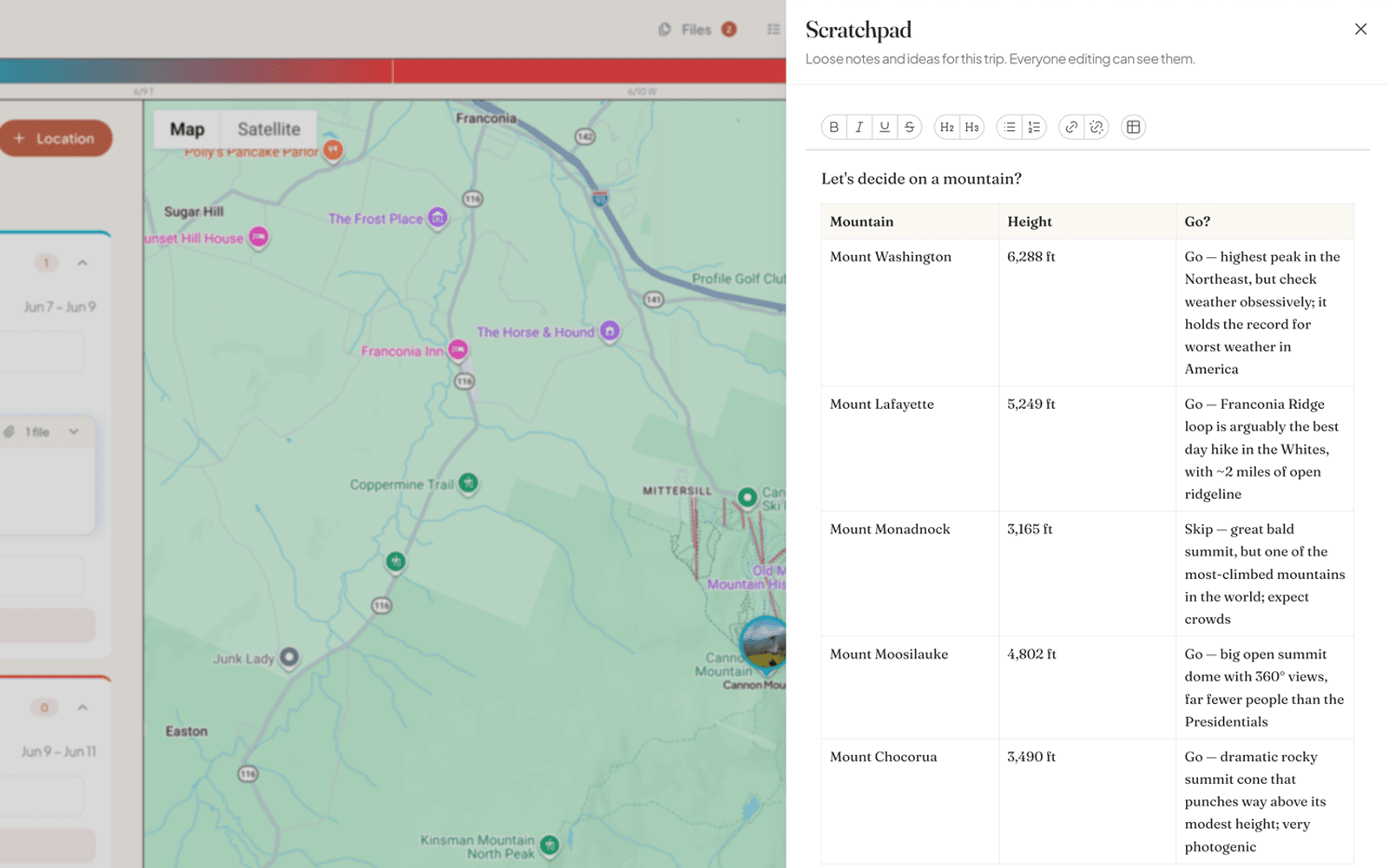Select Polly's Pancake Parlor map pin
The height and width of the screenshot is (868, 1389).
coord(332,150)
